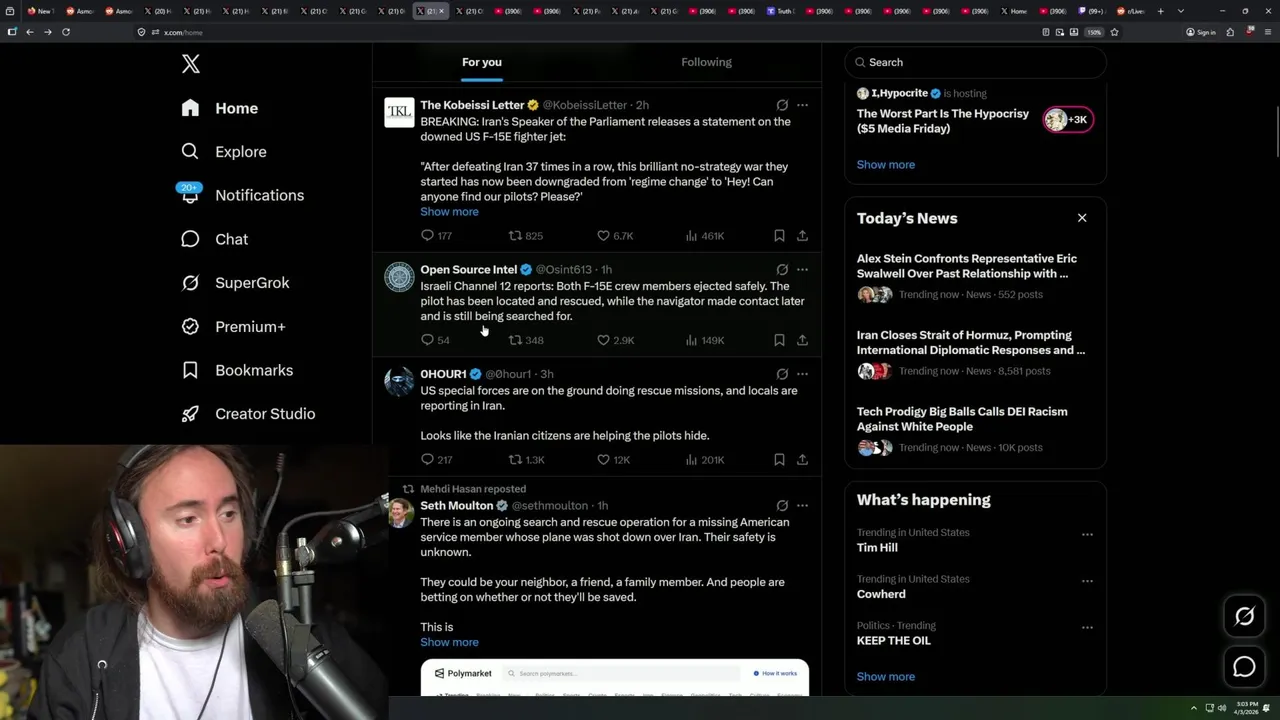Open more options for Cowherd trend
Screen dimensions: 1280x720
pyautogui.click(x=1087, y=580)
